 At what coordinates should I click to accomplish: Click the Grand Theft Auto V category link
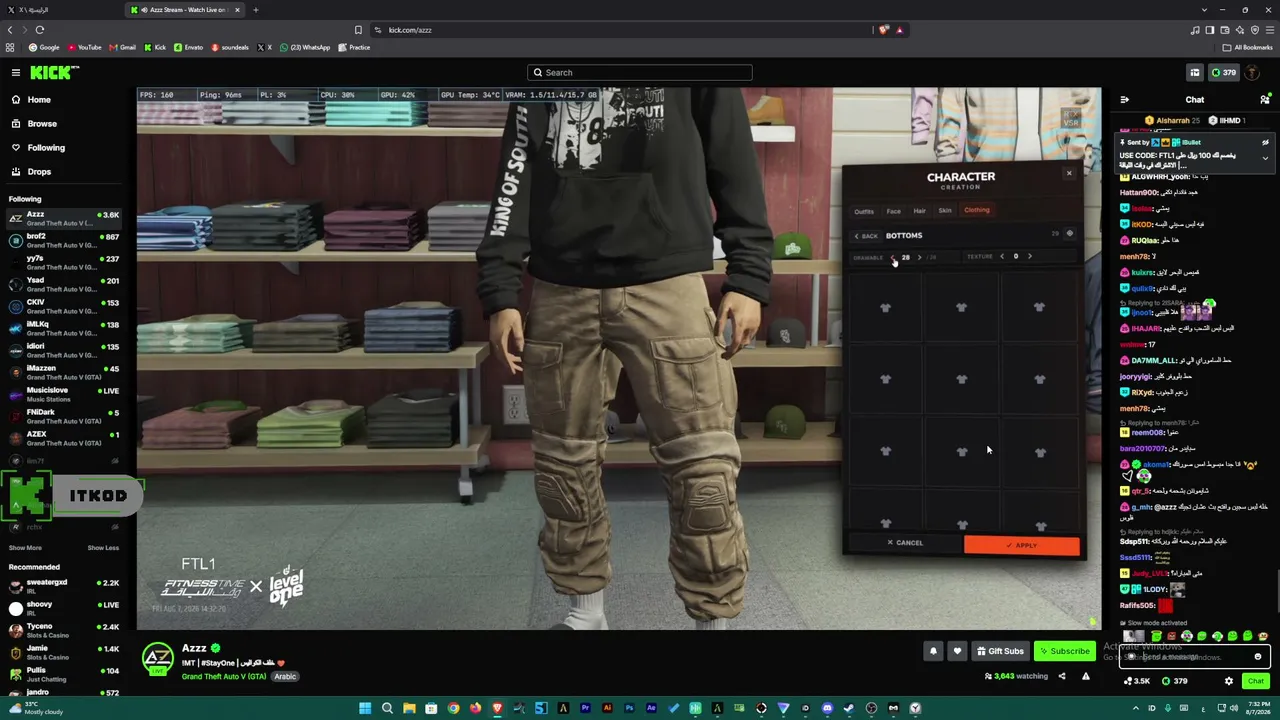(224, 677)
